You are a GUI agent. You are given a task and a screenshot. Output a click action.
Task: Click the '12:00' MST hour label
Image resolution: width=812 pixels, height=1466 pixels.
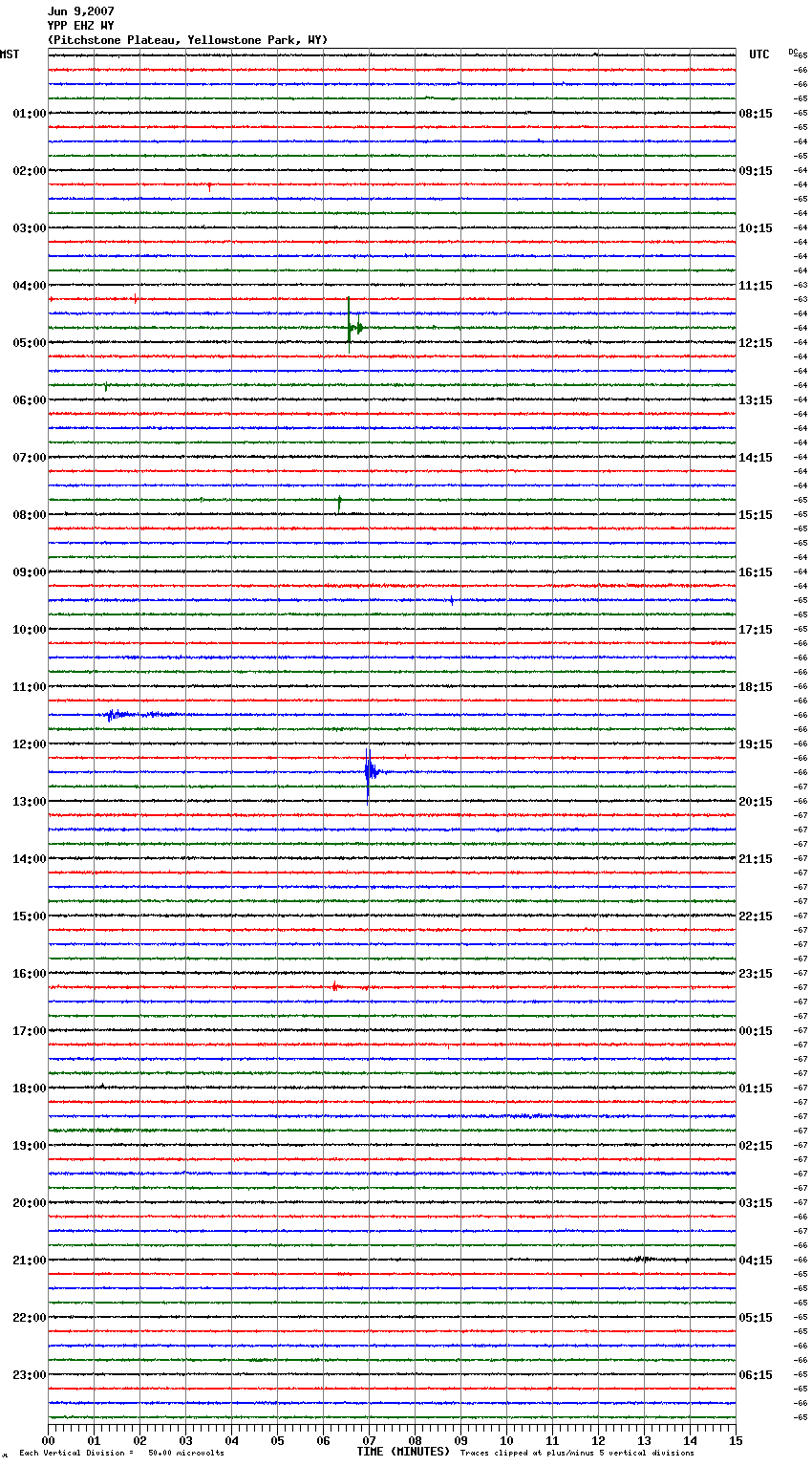coord(30,744)
